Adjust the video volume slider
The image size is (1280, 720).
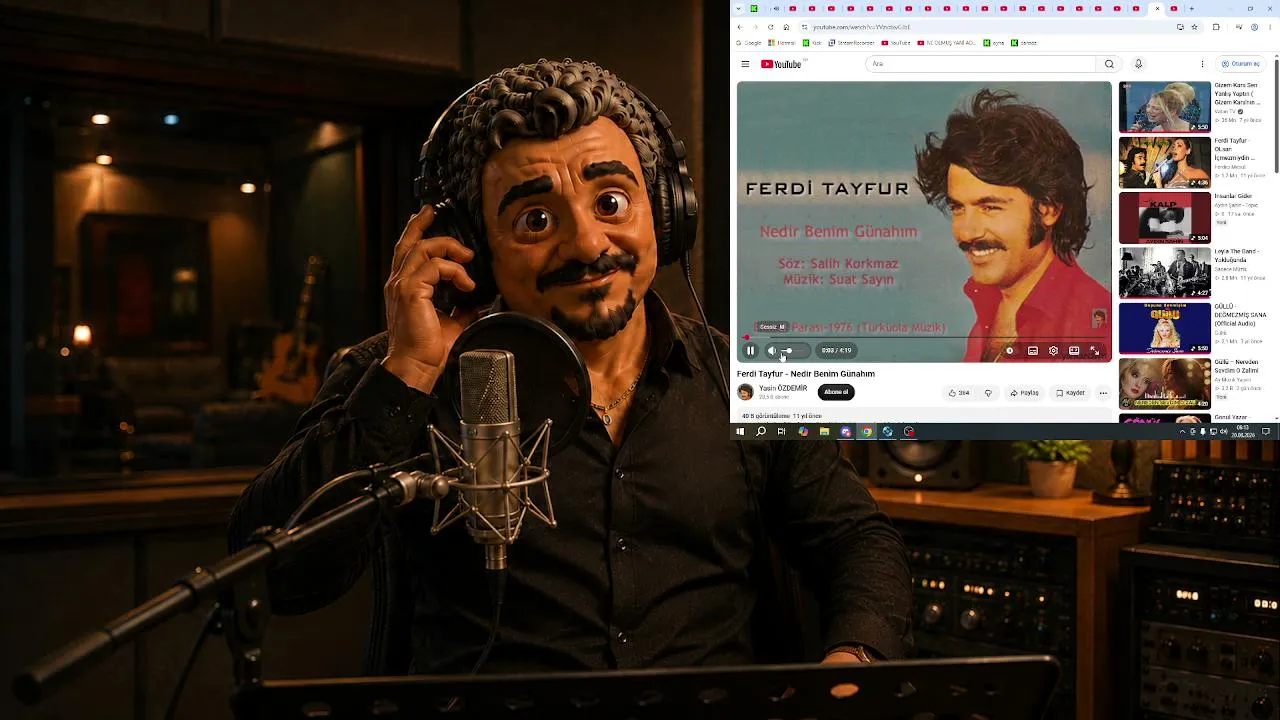(x=792, y=351)
